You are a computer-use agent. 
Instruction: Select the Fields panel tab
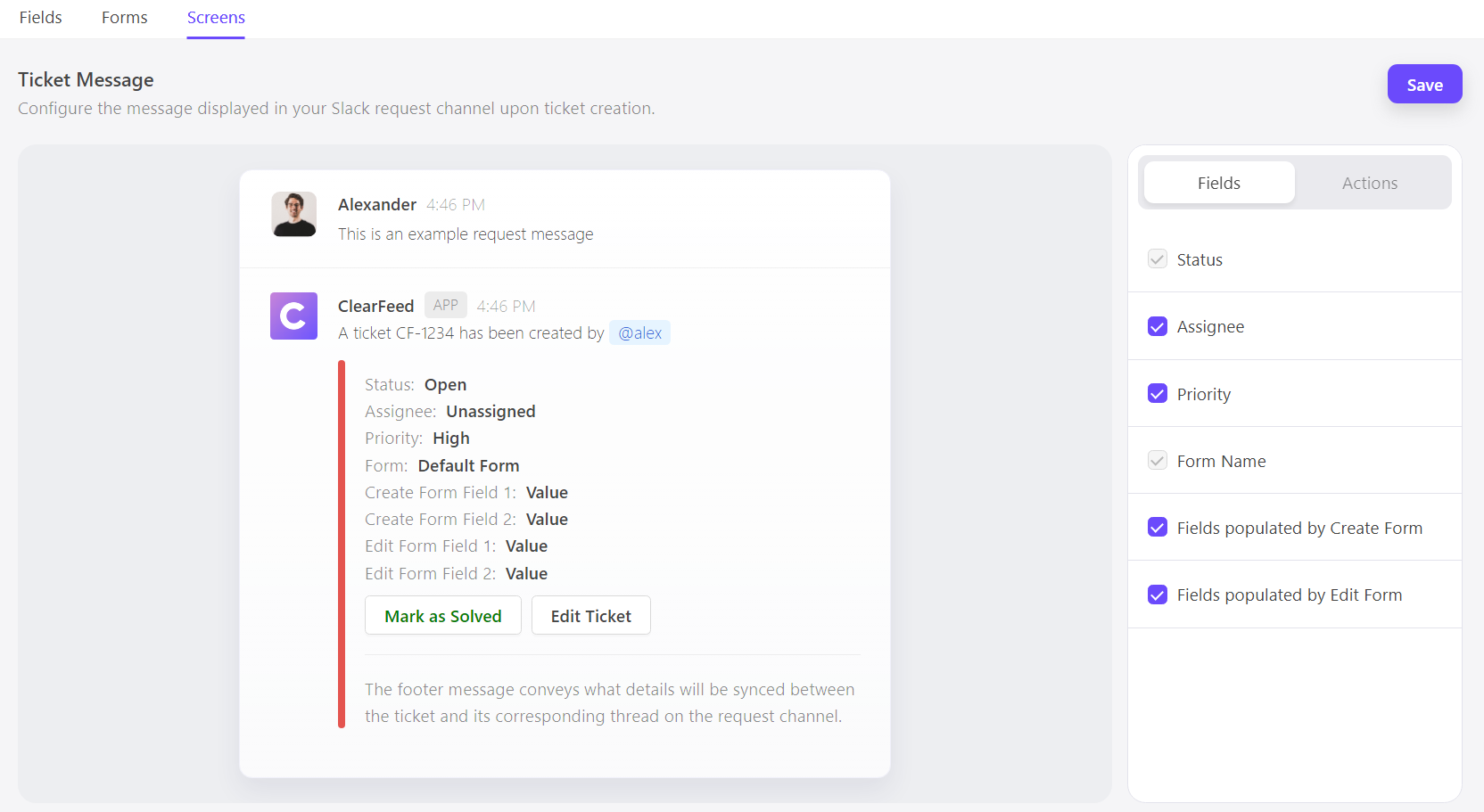click(1218, 183)
